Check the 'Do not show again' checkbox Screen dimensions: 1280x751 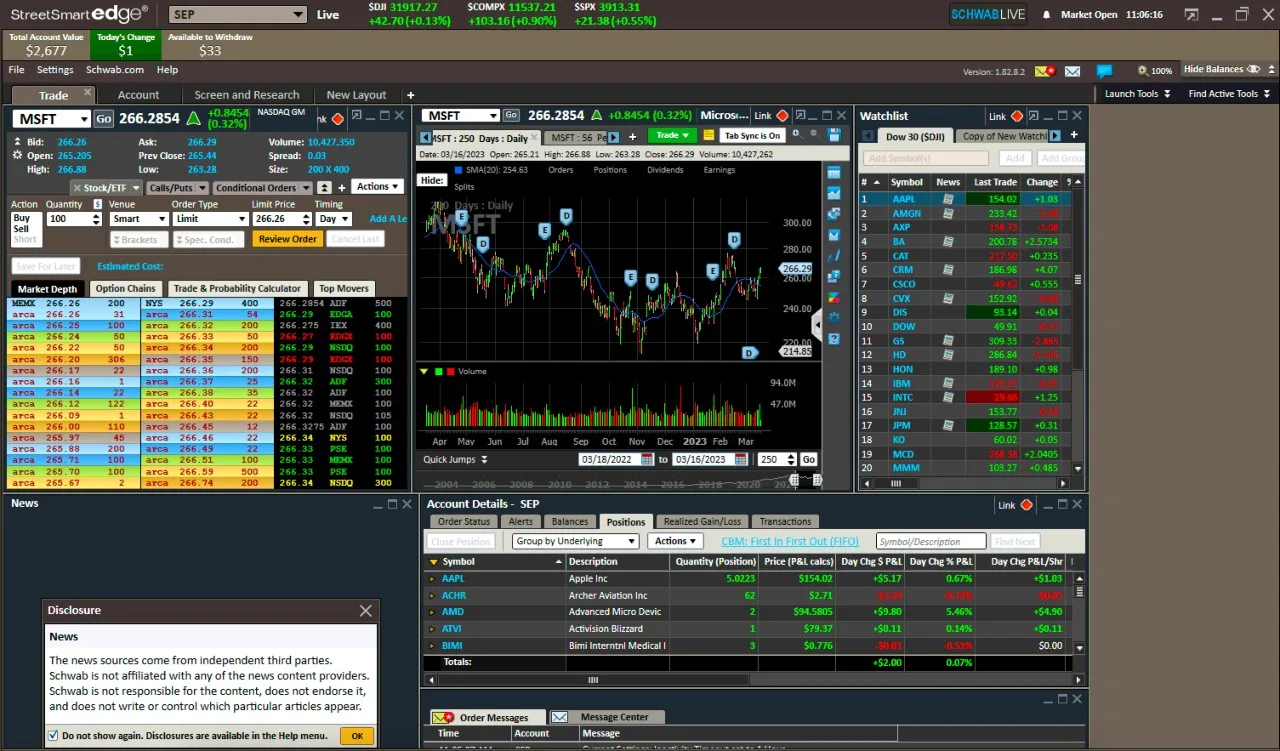pyautogui.click(x=53, y=736)
